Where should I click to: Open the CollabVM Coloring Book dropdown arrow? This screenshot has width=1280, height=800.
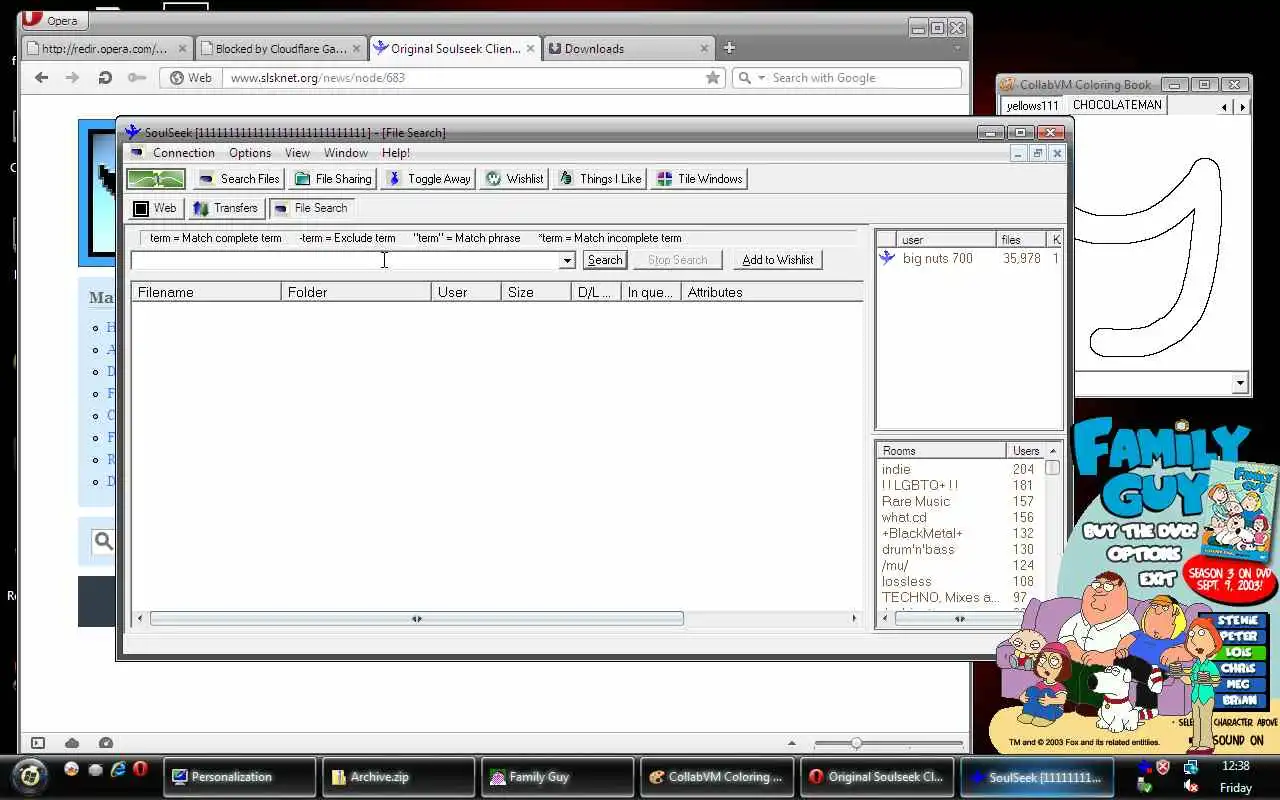[1240, 383]
